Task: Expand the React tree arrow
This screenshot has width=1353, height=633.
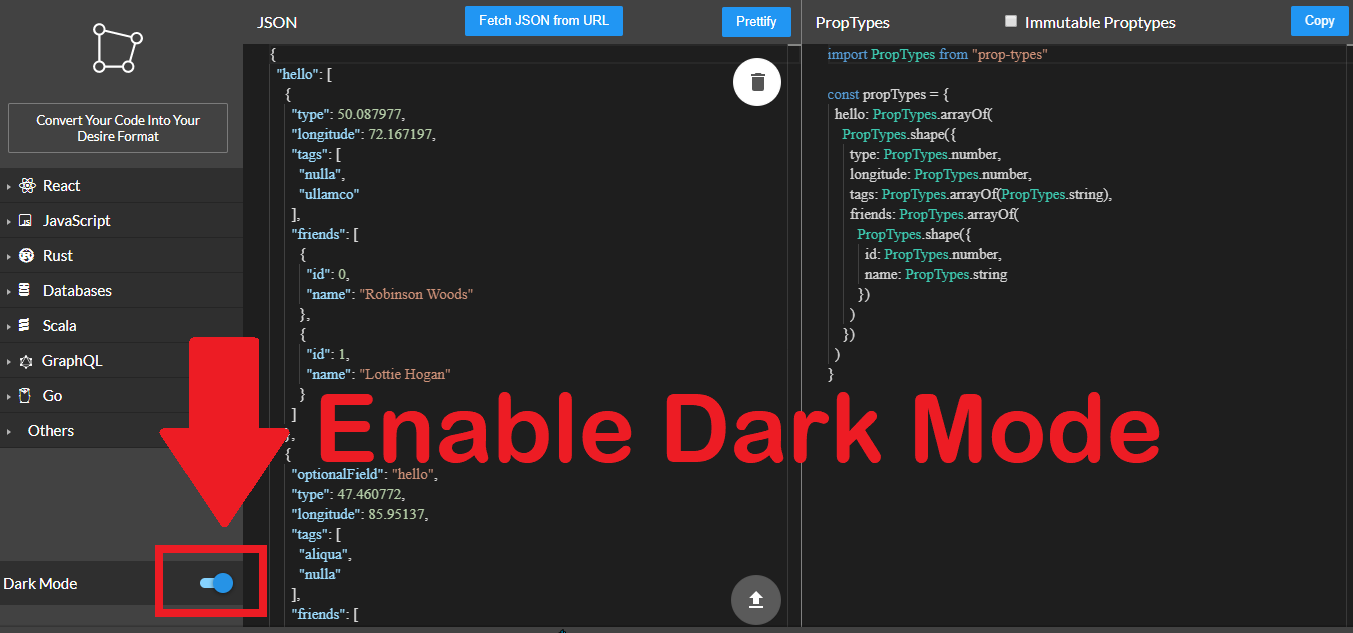Action: (x=8, y=187)
